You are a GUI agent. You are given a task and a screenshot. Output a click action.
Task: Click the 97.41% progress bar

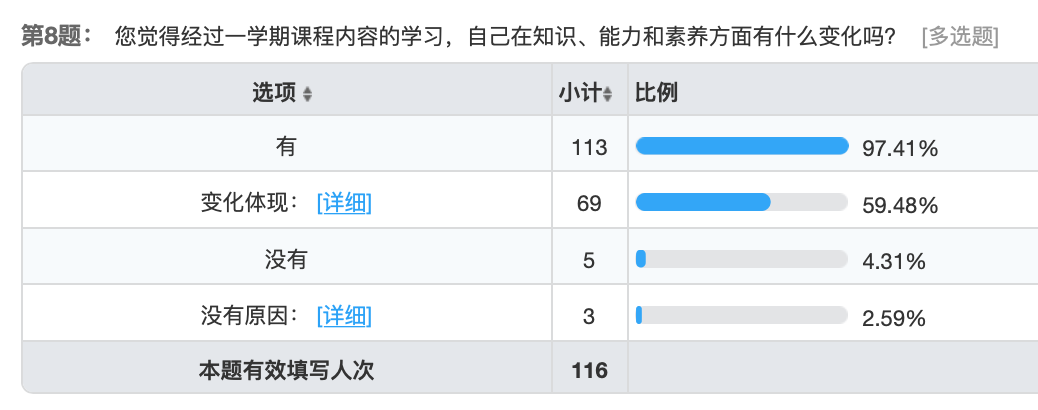click(x=742, y=147)
